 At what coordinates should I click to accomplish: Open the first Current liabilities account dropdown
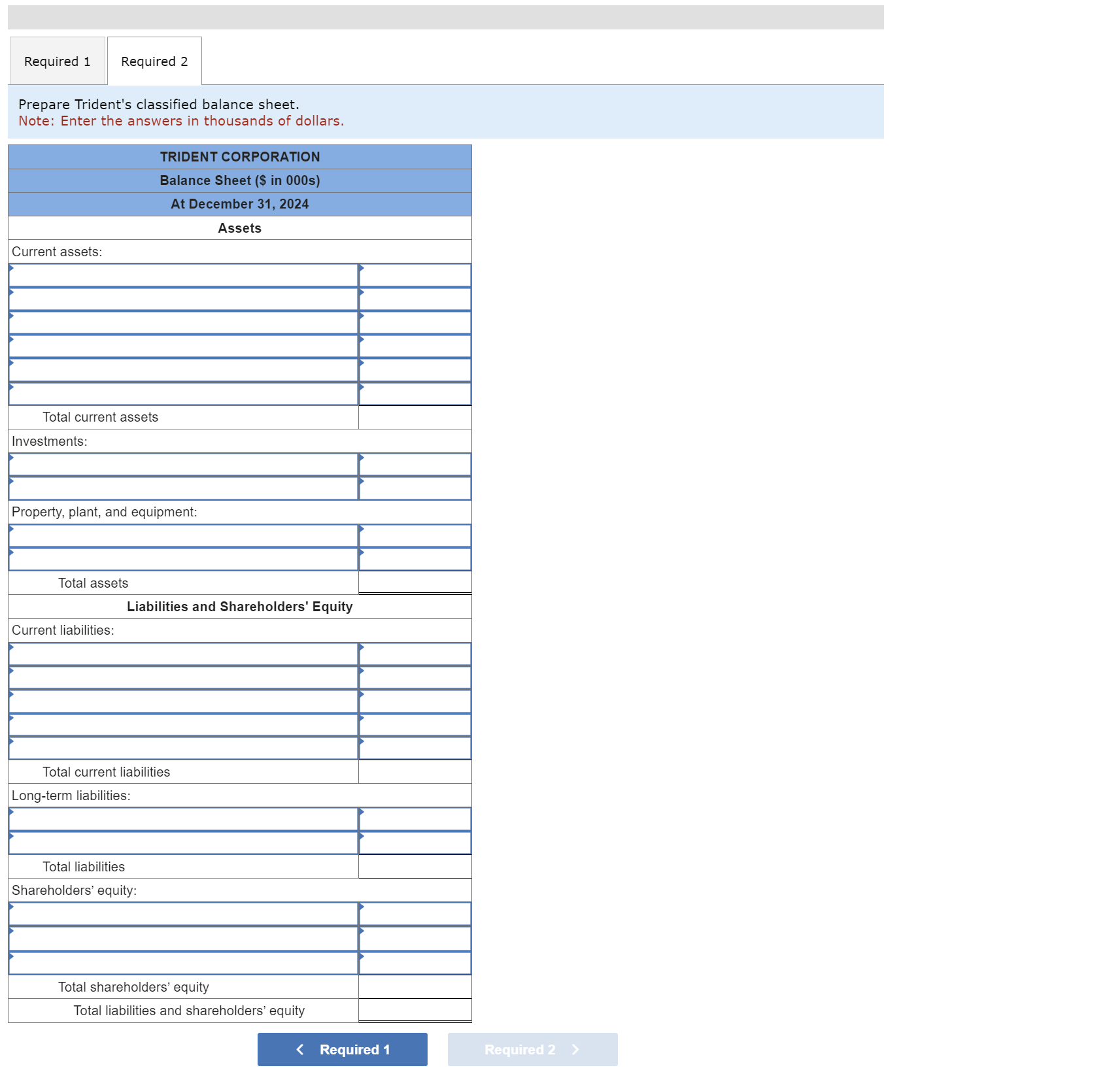click(183, 654)
